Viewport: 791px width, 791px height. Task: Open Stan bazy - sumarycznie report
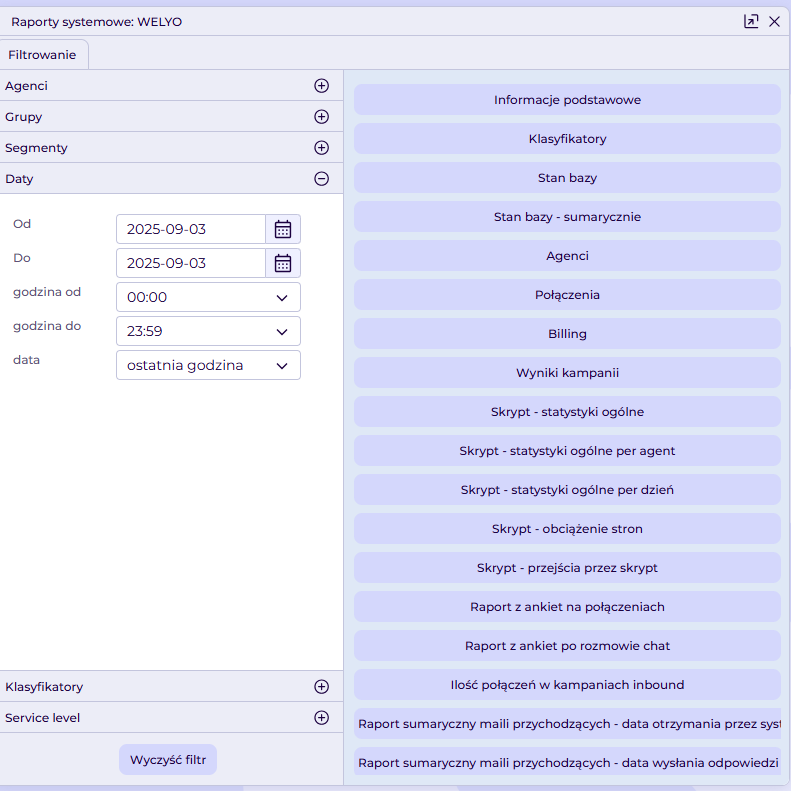(568, 217)
